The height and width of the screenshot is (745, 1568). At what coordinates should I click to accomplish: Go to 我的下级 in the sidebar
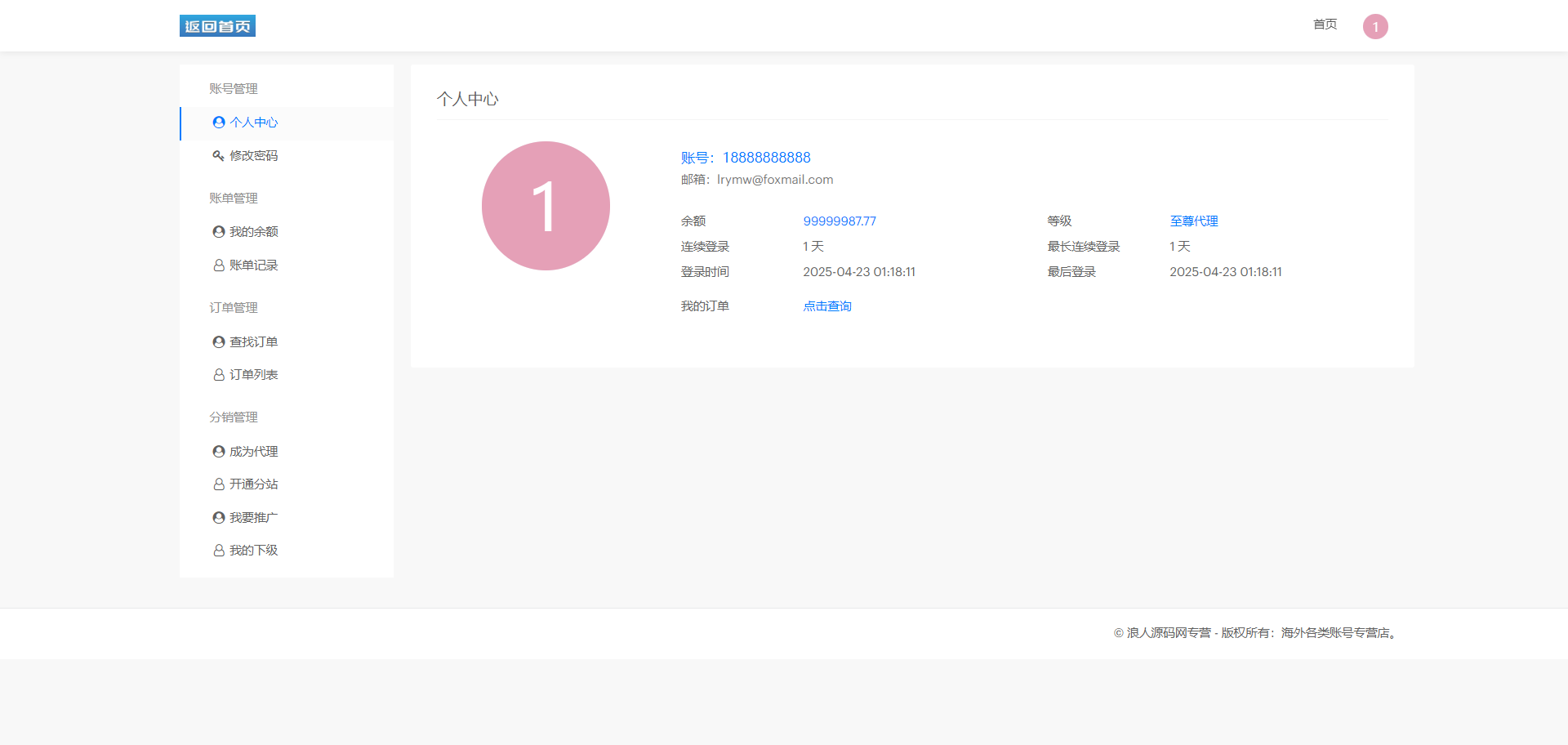pos(253,551)
